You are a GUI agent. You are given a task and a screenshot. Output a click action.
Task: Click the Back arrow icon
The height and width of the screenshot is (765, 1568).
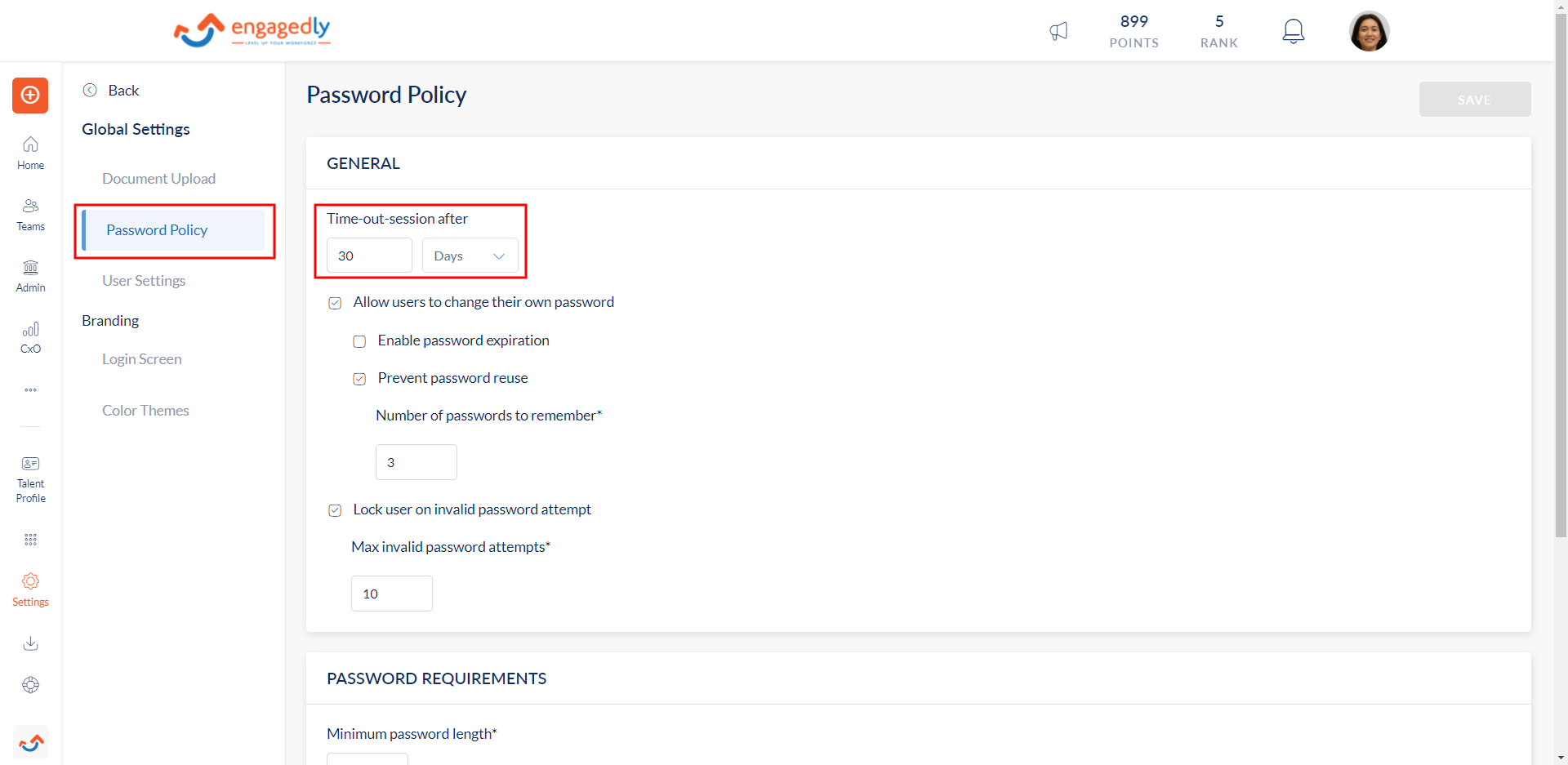pos(90,91)
